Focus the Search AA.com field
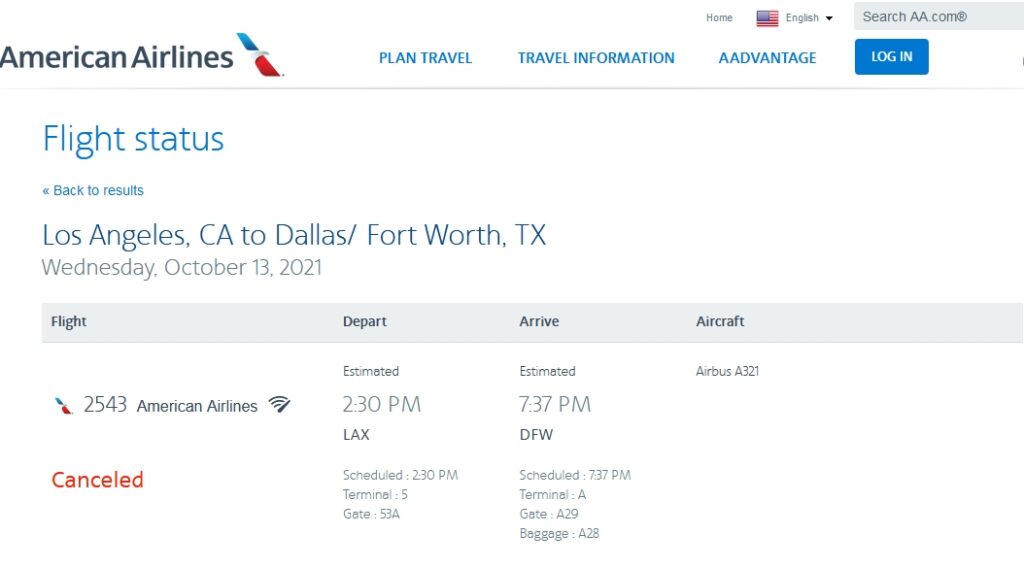1024x568 pixels. (938, 16)
